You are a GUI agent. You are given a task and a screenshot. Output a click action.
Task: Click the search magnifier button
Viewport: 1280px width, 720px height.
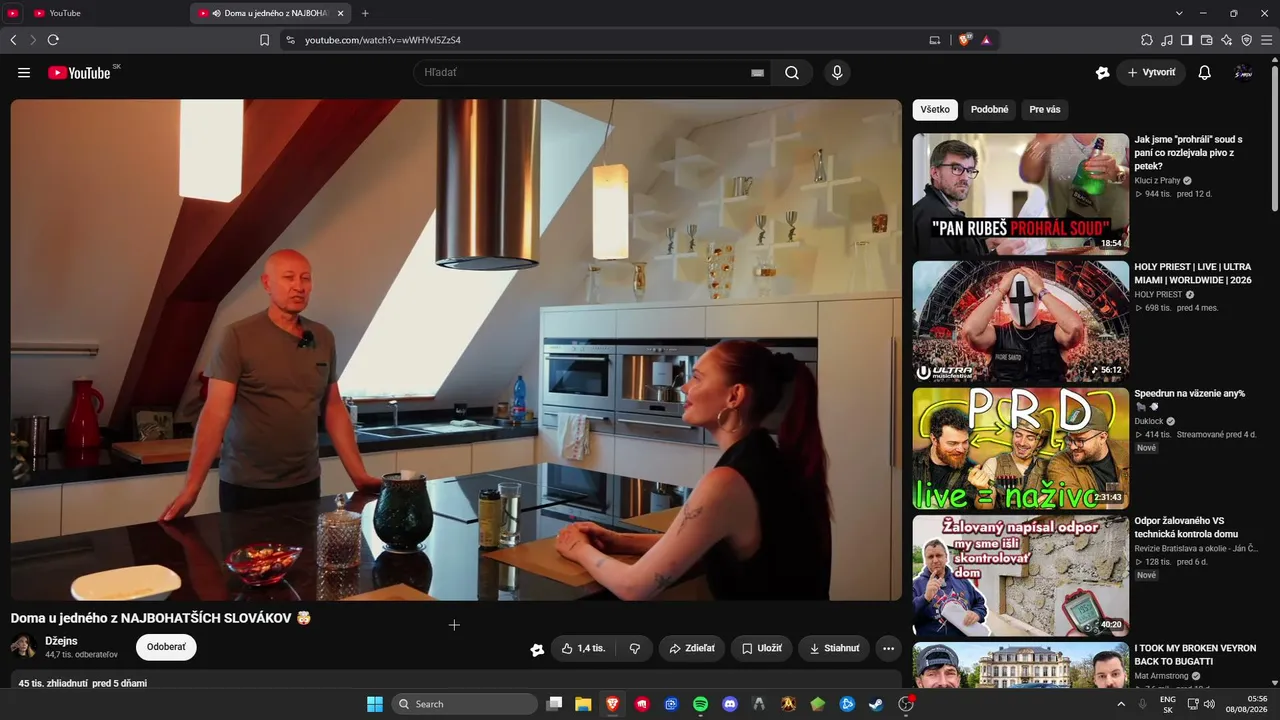point(792,72)
